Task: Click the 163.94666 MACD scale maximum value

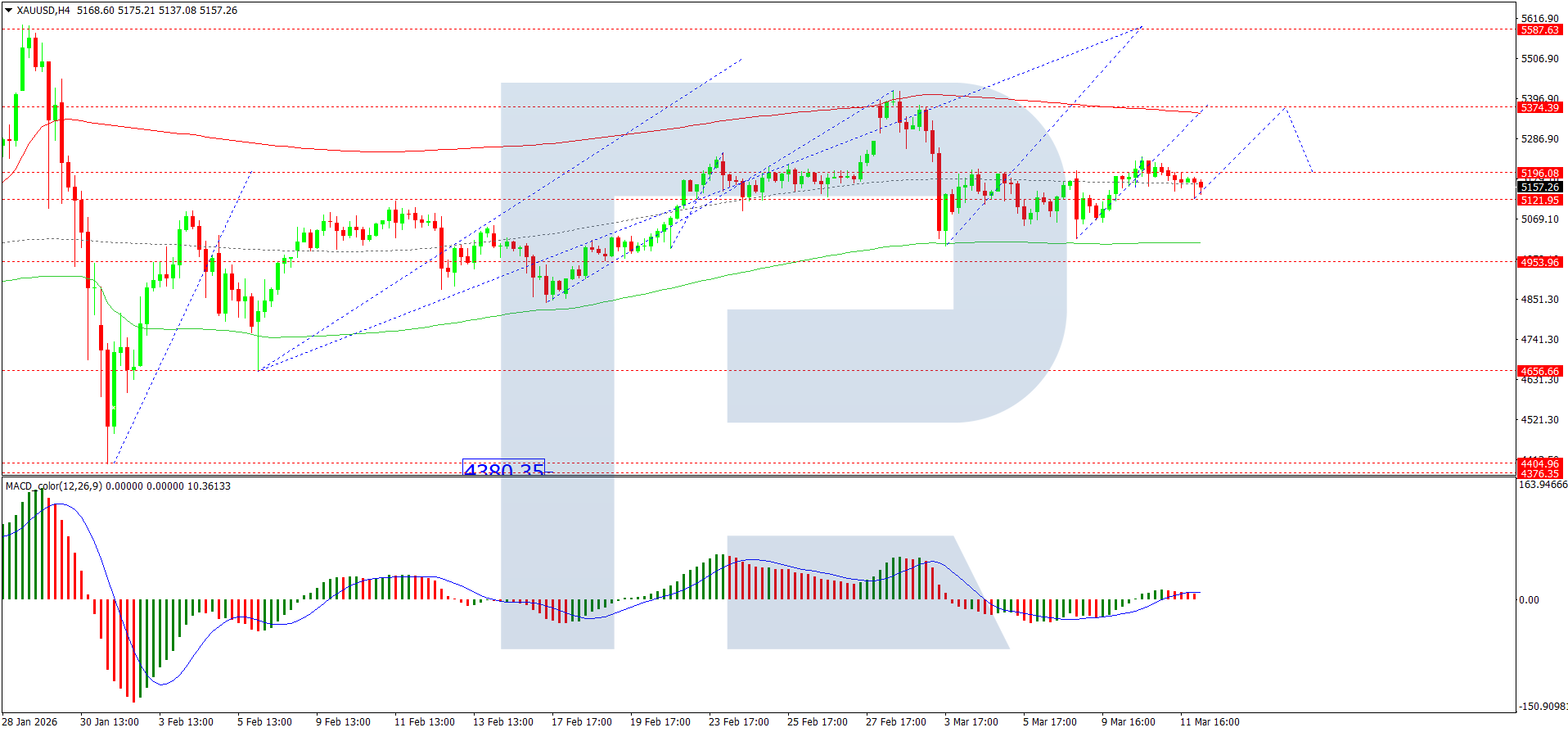Action: [x=1543, y=485]
